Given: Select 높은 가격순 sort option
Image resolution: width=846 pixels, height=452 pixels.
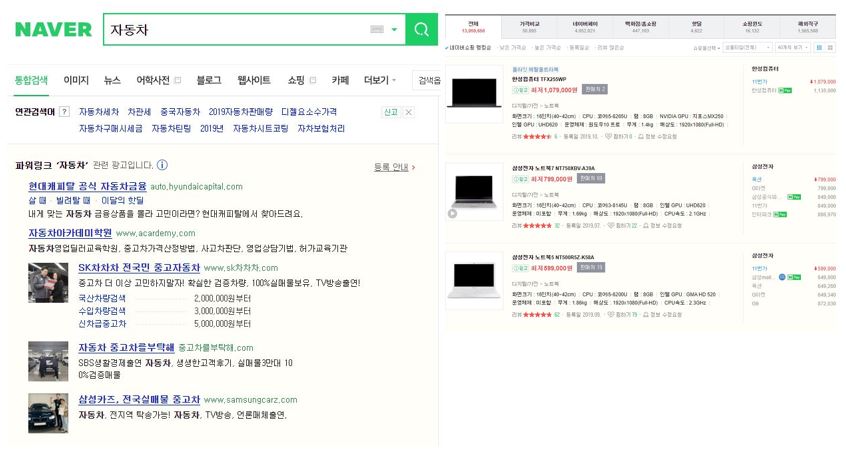Looking at the screenshot, I should 547,47.
